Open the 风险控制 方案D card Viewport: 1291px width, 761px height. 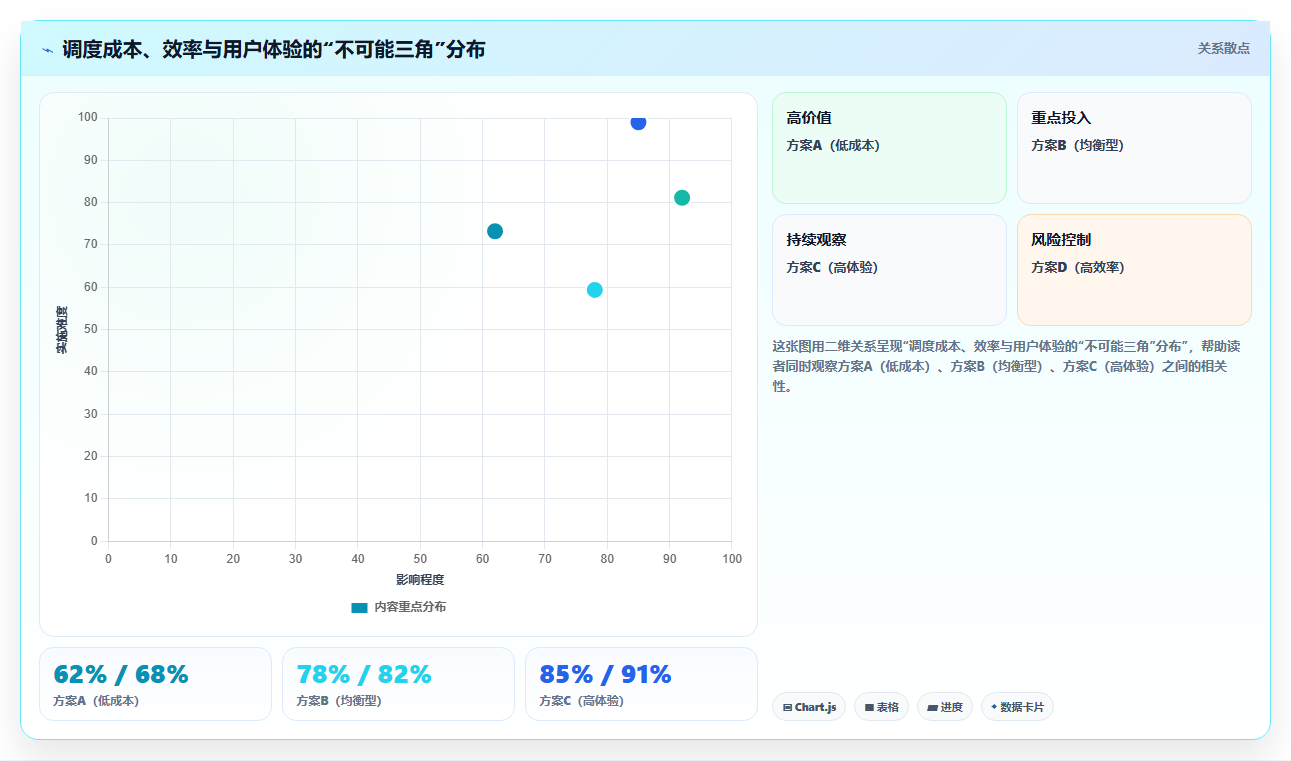coord(1134,270)
